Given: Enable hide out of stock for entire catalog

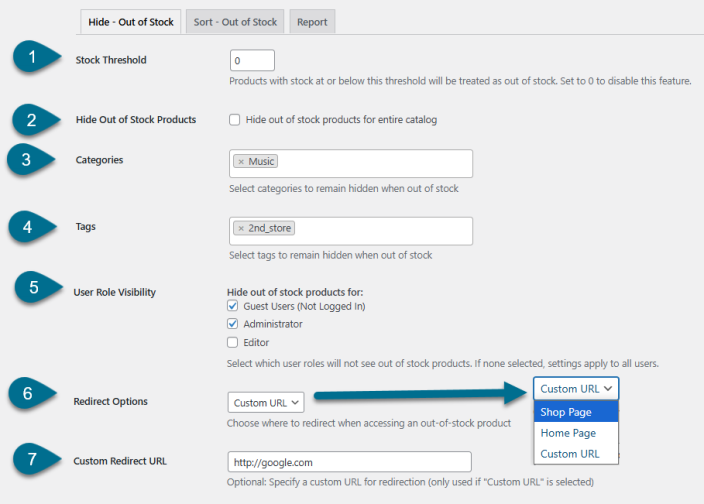Looking at the screenshot, I should tap(234, 120).
